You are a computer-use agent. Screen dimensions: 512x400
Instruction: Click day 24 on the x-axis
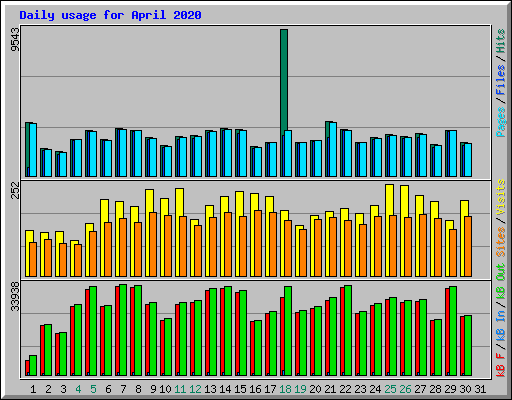tap(375, 389)
